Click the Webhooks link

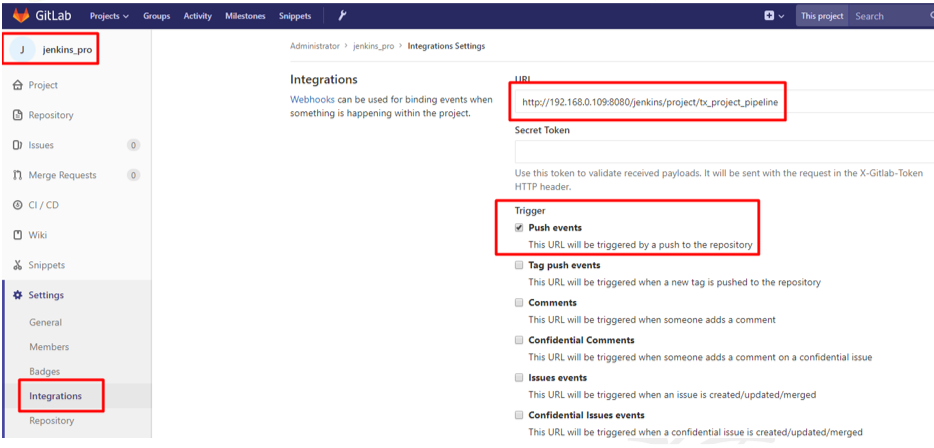click(312, 99)
